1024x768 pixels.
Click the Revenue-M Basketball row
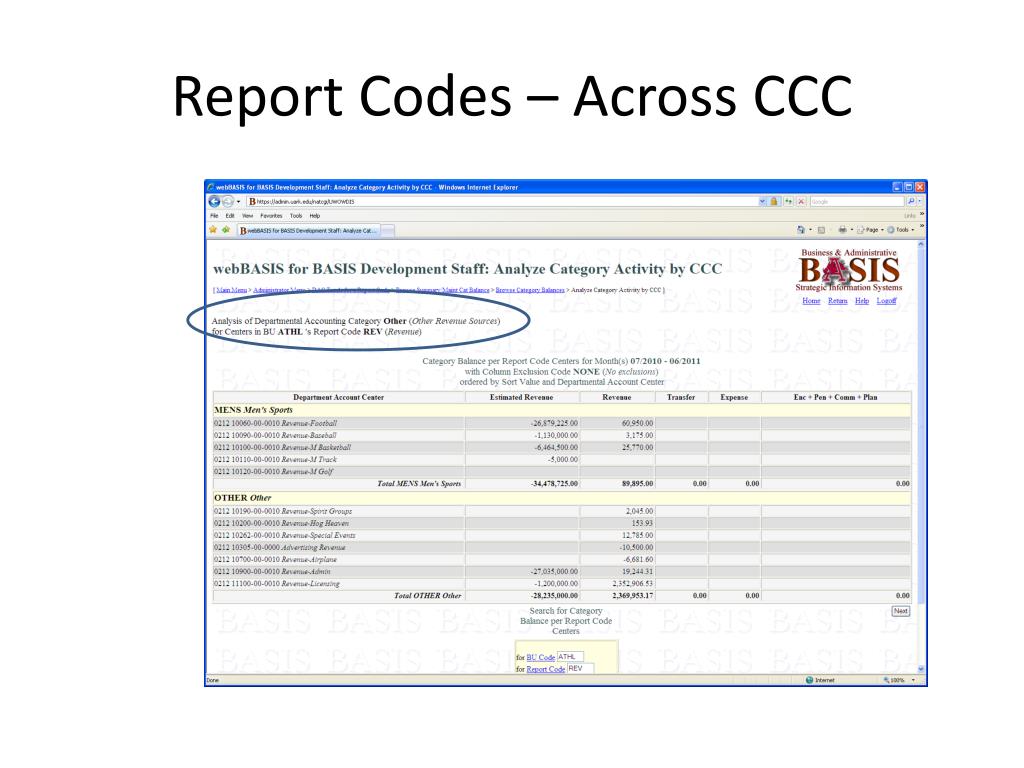click(561, 447)
